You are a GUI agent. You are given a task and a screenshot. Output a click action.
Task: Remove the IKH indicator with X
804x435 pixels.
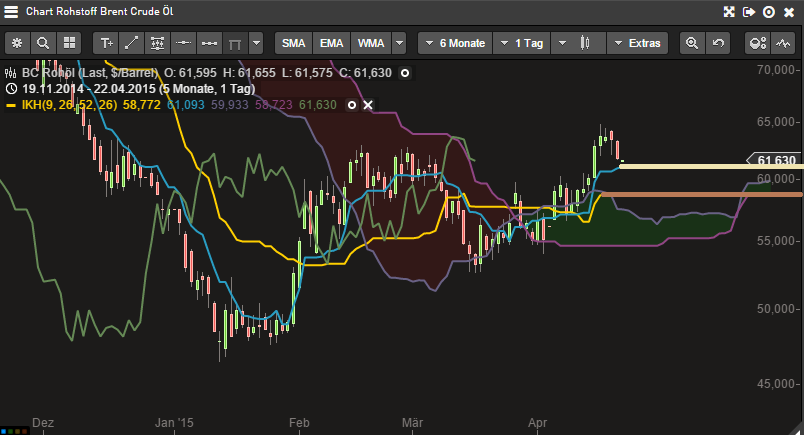click(367, 105)
